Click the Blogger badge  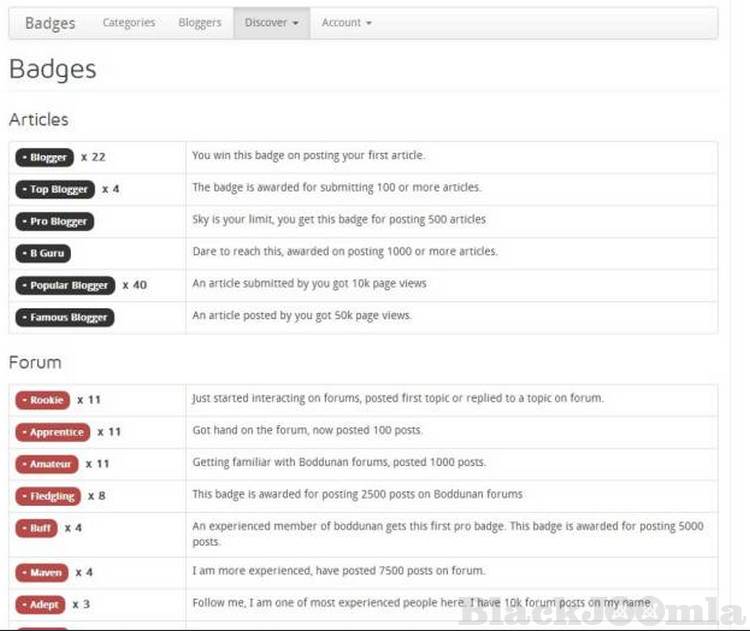[44, 157]
